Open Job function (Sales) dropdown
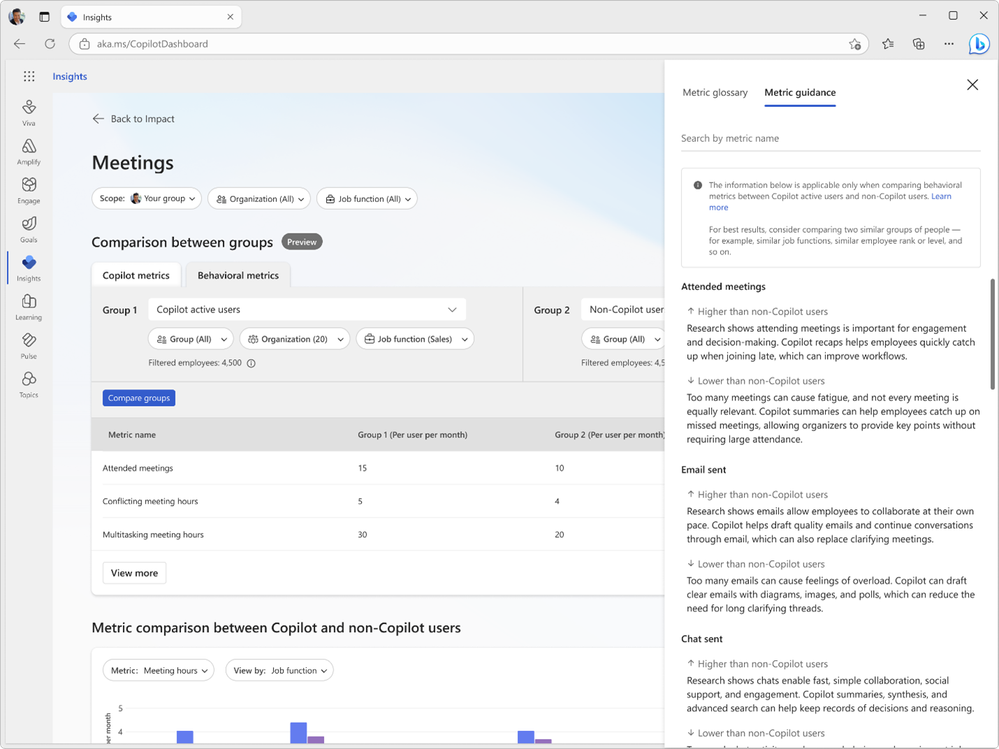Viewport: 999px width, 749px height. tap(415, 339)
